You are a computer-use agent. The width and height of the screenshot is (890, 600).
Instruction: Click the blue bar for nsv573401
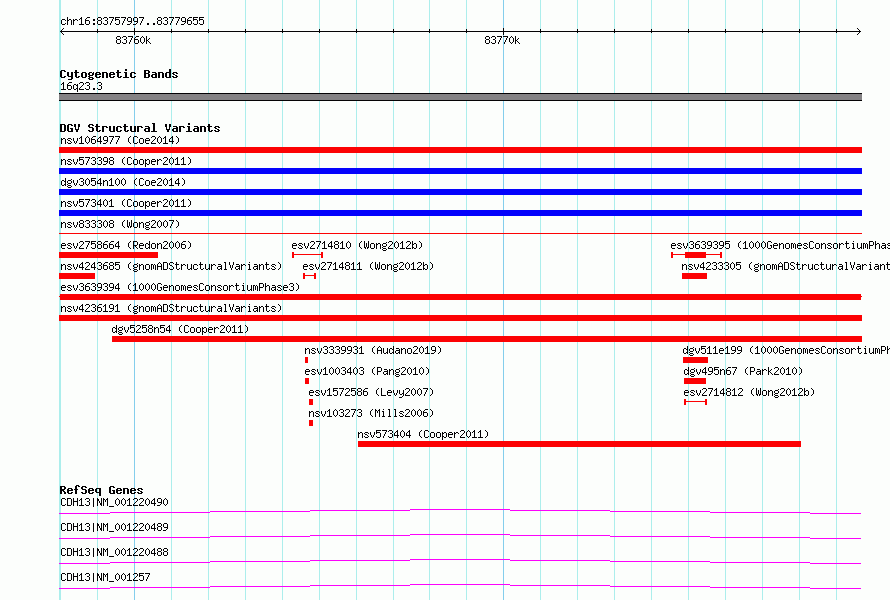460,213
